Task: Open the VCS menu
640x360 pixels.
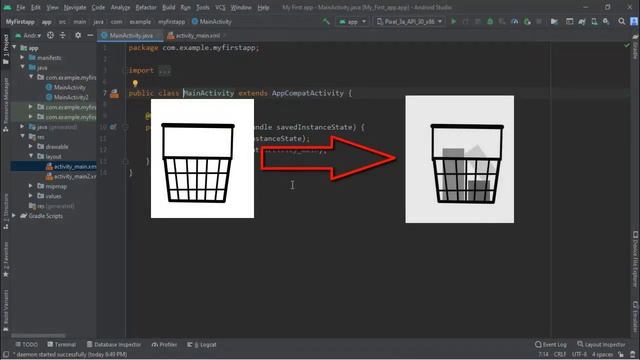Action: click(220, 7)
